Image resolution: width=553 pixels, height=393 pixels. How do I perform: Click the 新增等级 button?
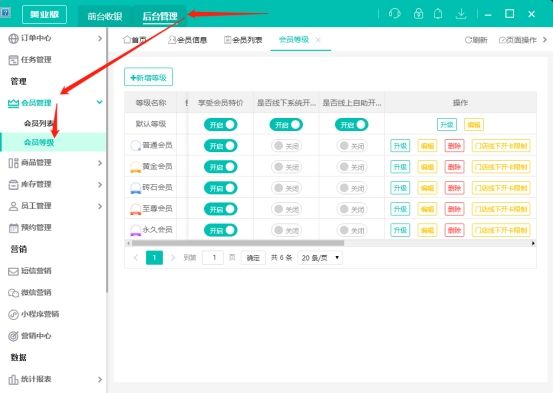pyautogui.click(x=148, y=77)
